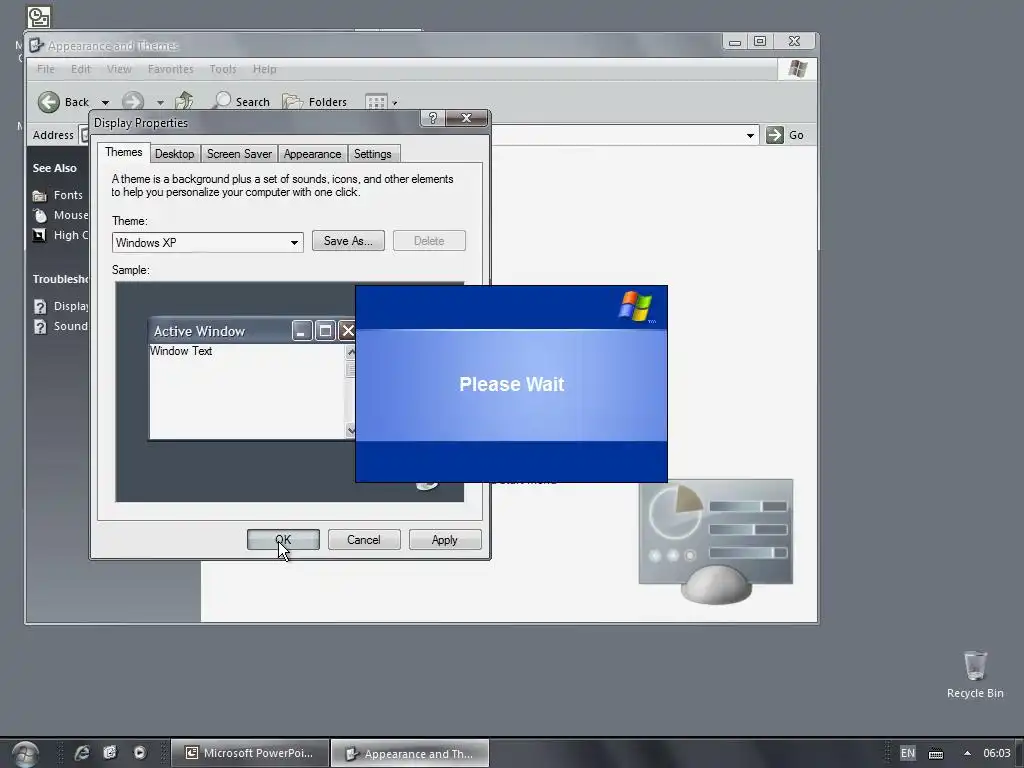Open Fonts link under See Also
The width and height of the screenshot is (1024, 768).
click(68, 195)
